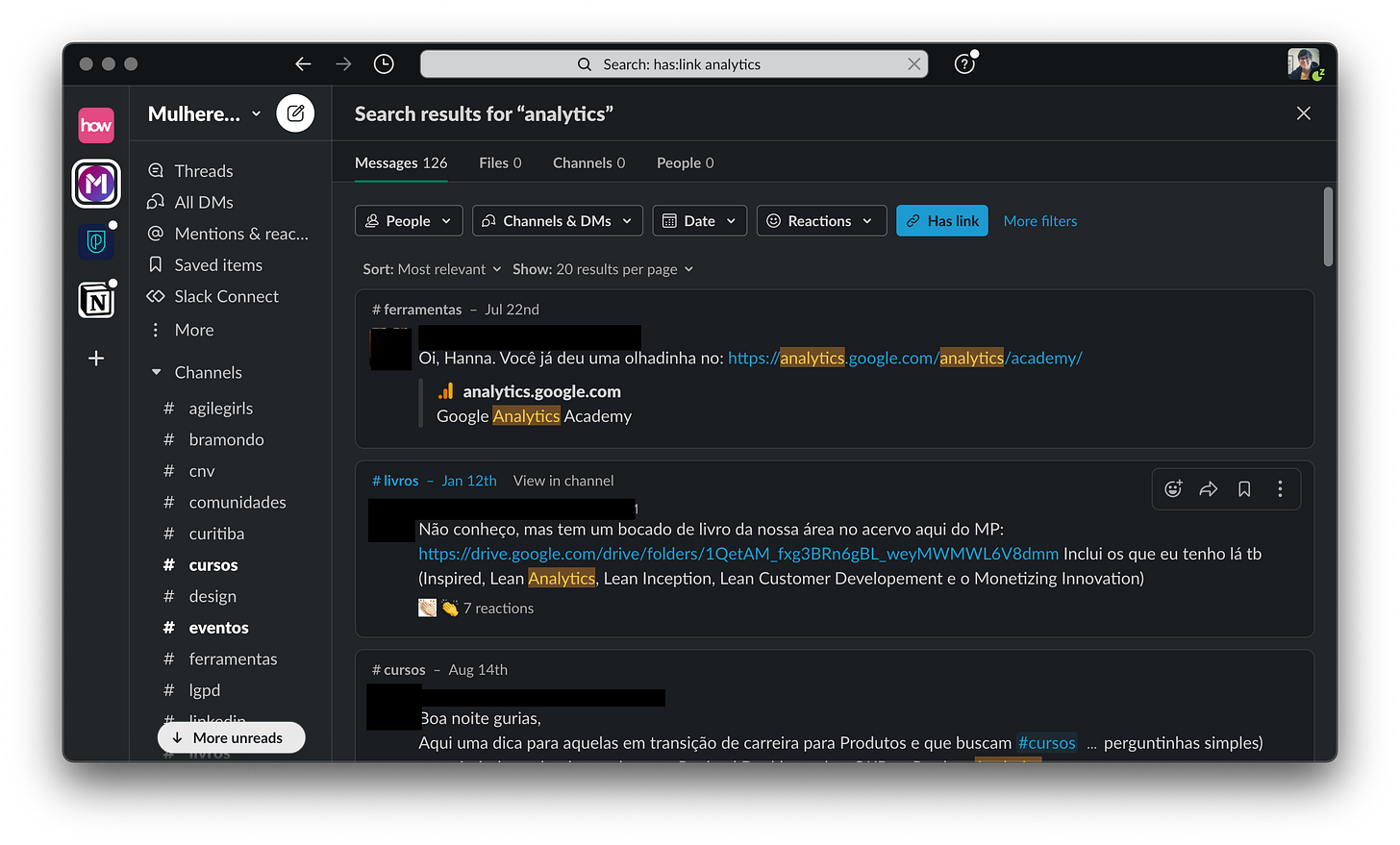1400x845 pixels.
Task: Open More filters
Action: pyautogui.click(x=1040, y=221)
